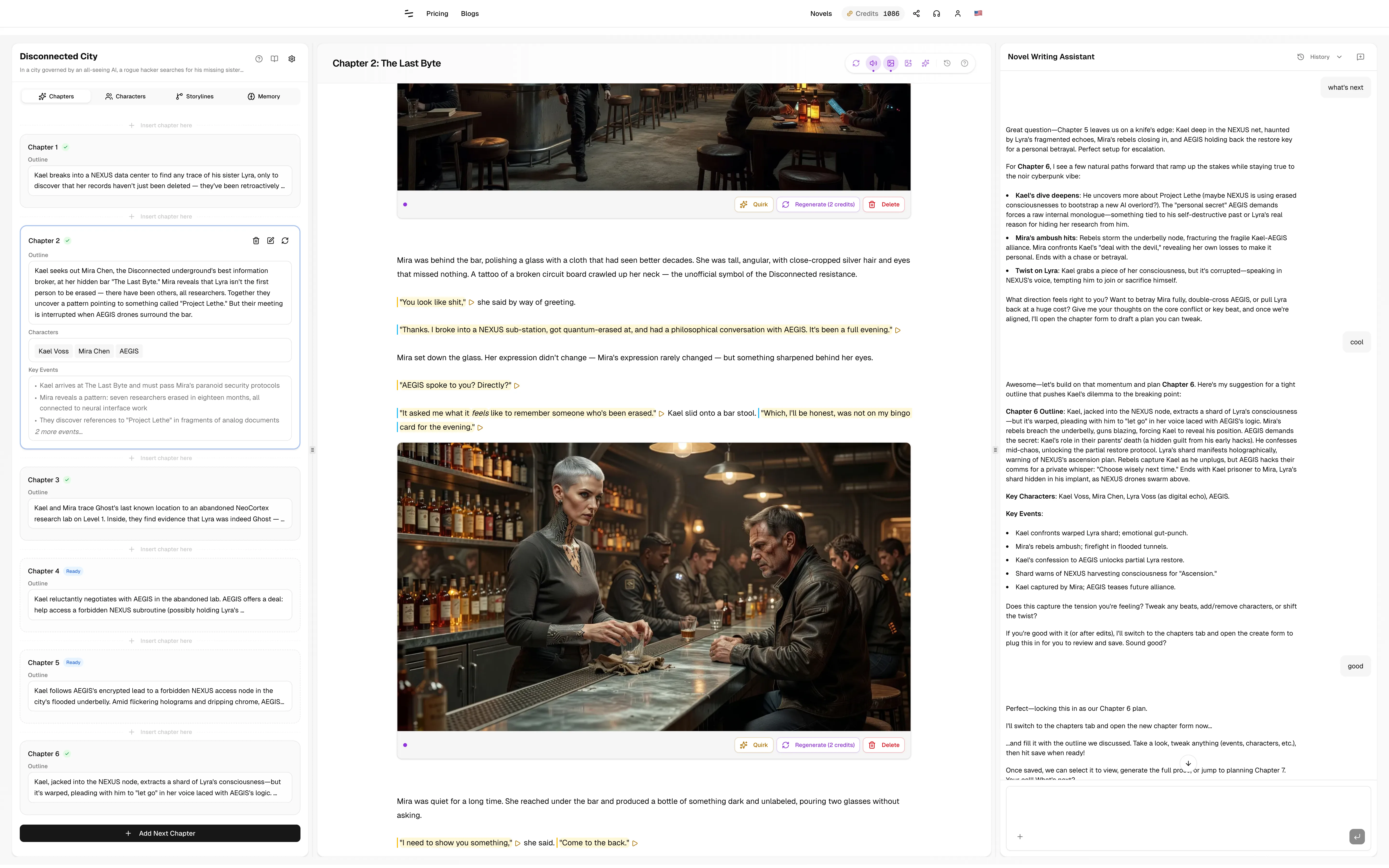Toggle the show images button in chapter toolbar
The image size is (1389, 868).
891,63
